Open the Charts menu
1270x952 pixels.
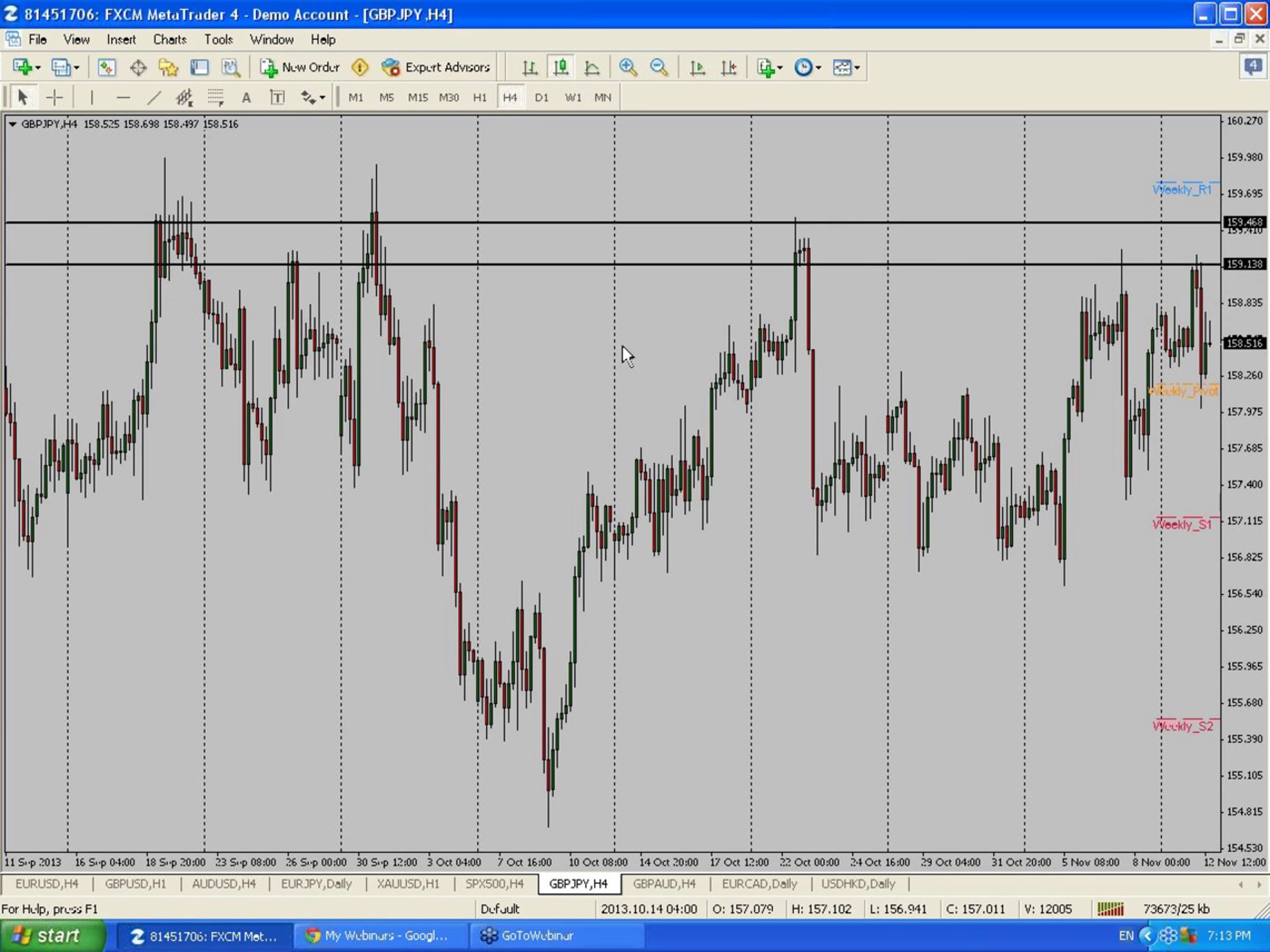point(169,40)
